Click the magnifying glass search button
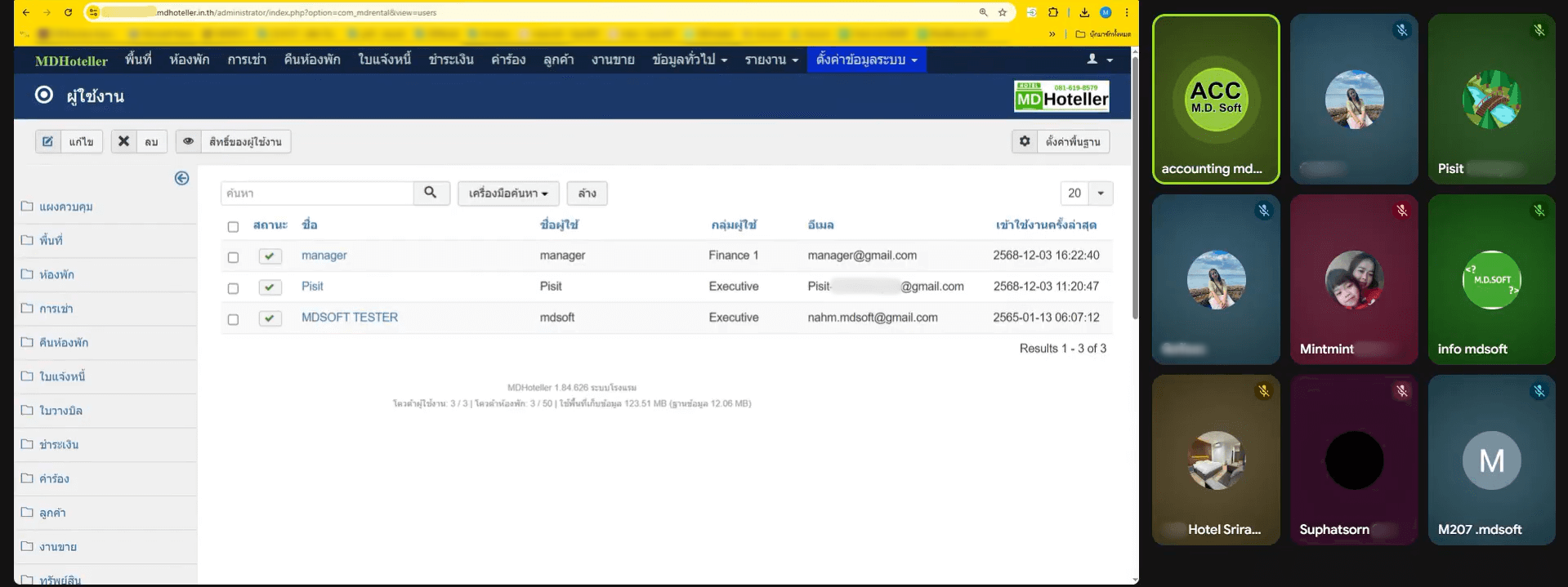The height and width of the screenshot is (587, 1568). (431, 193)
